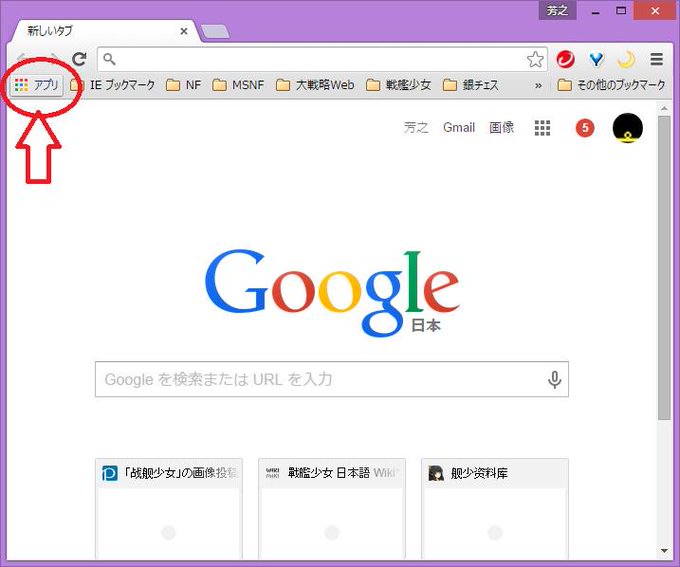680x567 pixels.
Task: Open MSNF bookmark folder
Action: [x=238, y=85]
